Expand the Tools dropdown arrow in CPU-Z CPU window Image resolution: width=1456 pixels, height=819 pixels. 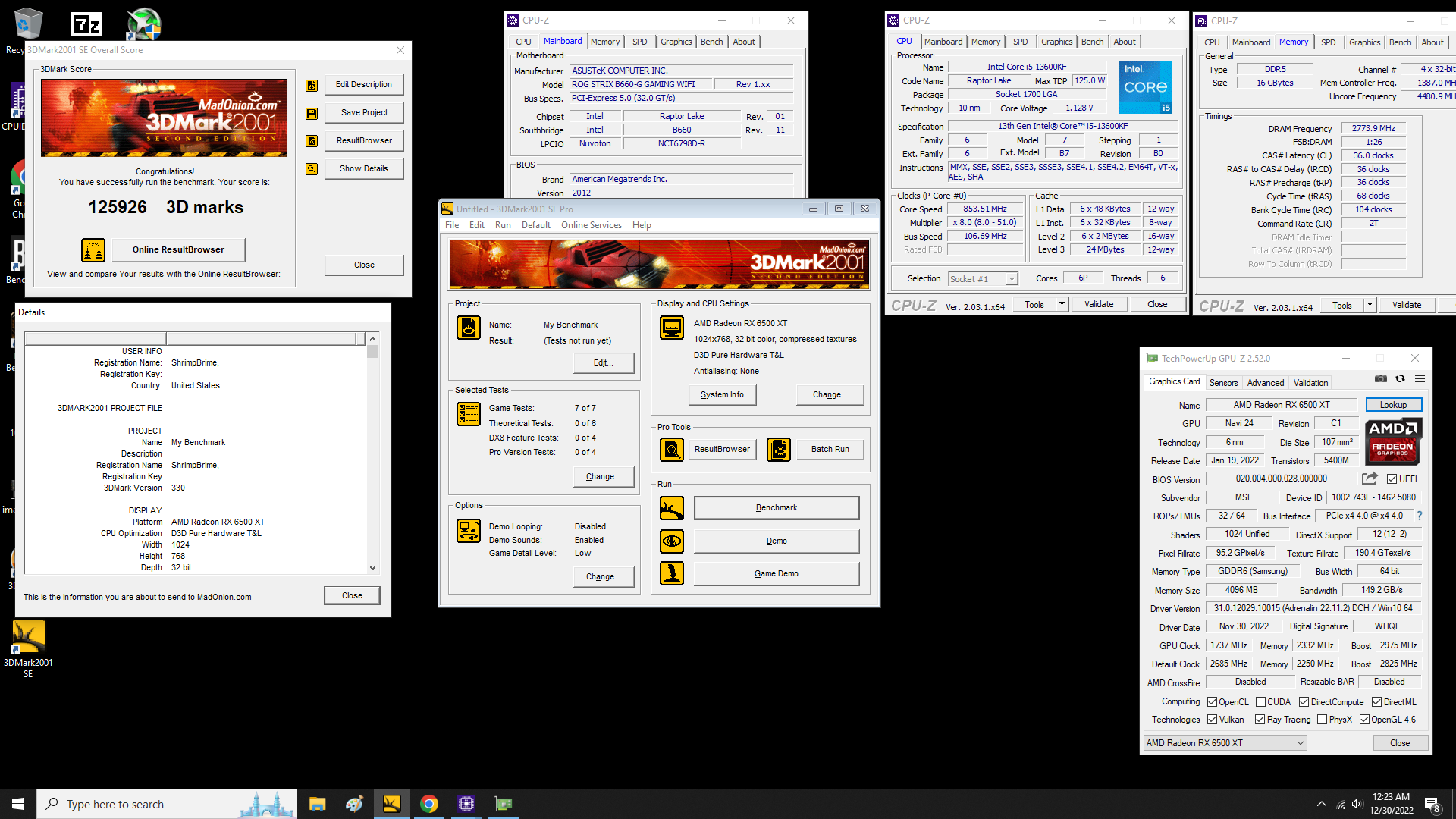1062,304
